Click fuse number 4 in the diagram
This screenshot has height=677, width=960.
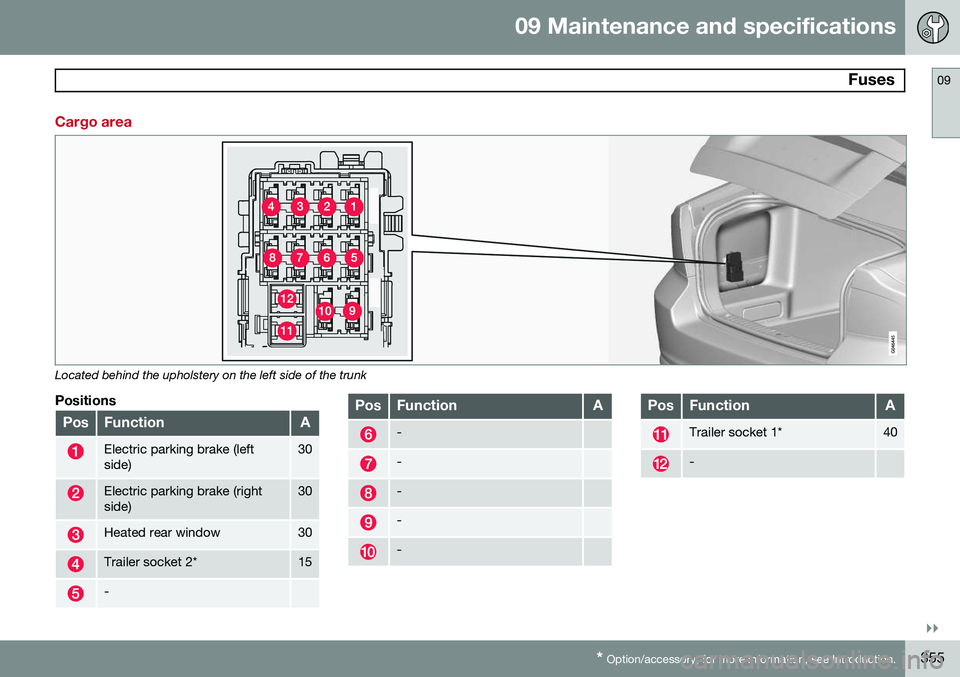271,207
